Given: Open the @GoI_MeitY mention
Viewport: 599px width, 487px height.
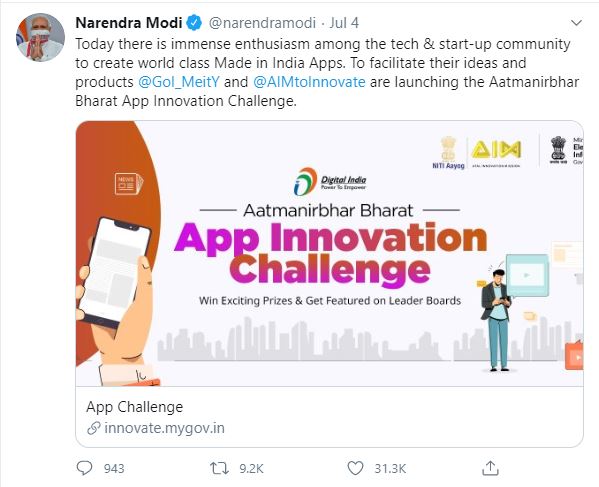Looking at the screenshot, I should pyautogui.click(x=179, y=82).
